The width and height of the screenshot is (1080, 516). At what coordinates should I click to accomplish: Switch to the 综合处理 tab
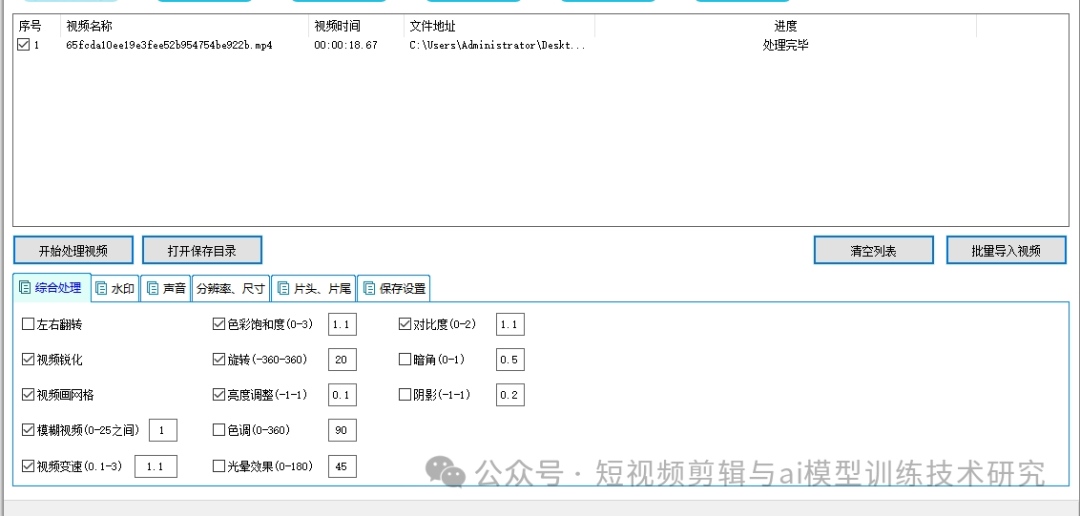pos(52,288)
